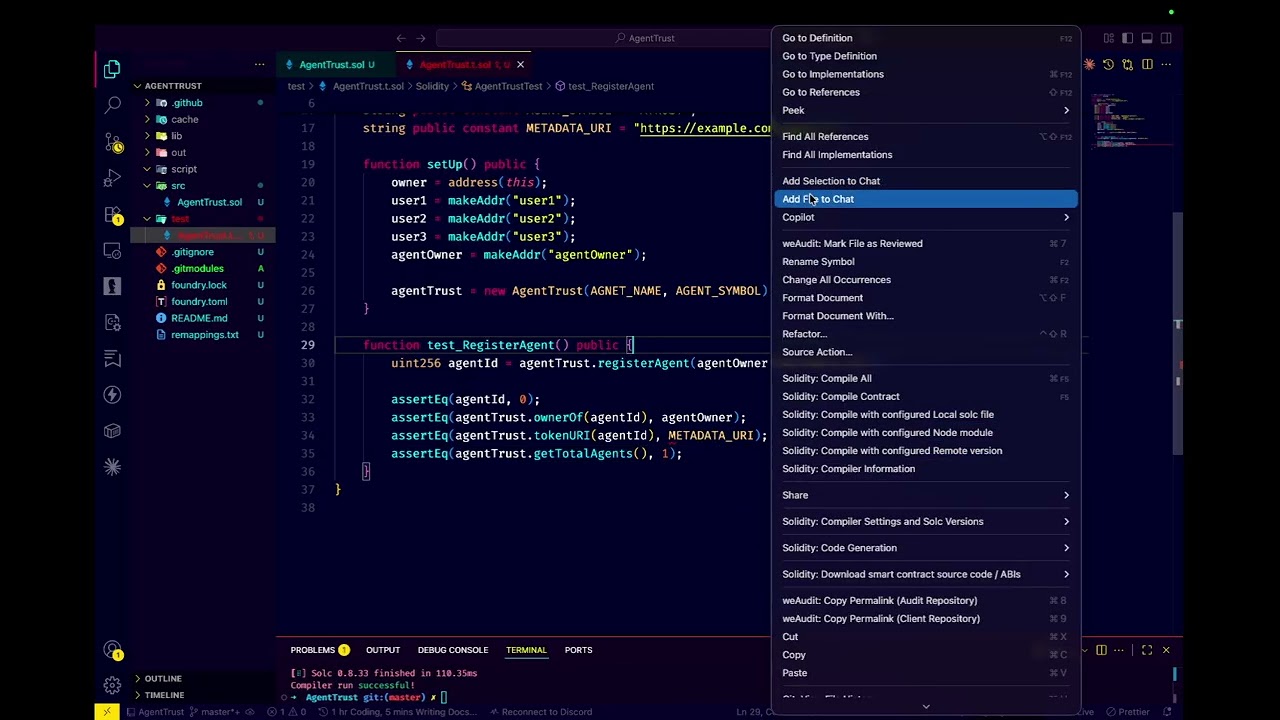Open the Manage settings gear
Viewport: 1280px width, 720px height.
(x=112, y=686)
